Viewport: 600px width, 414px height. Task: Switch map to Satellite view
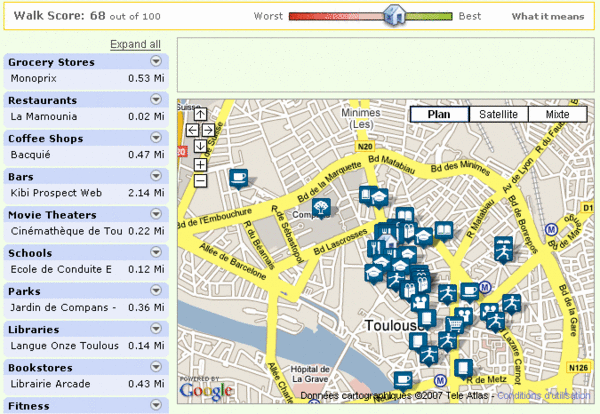498,114
